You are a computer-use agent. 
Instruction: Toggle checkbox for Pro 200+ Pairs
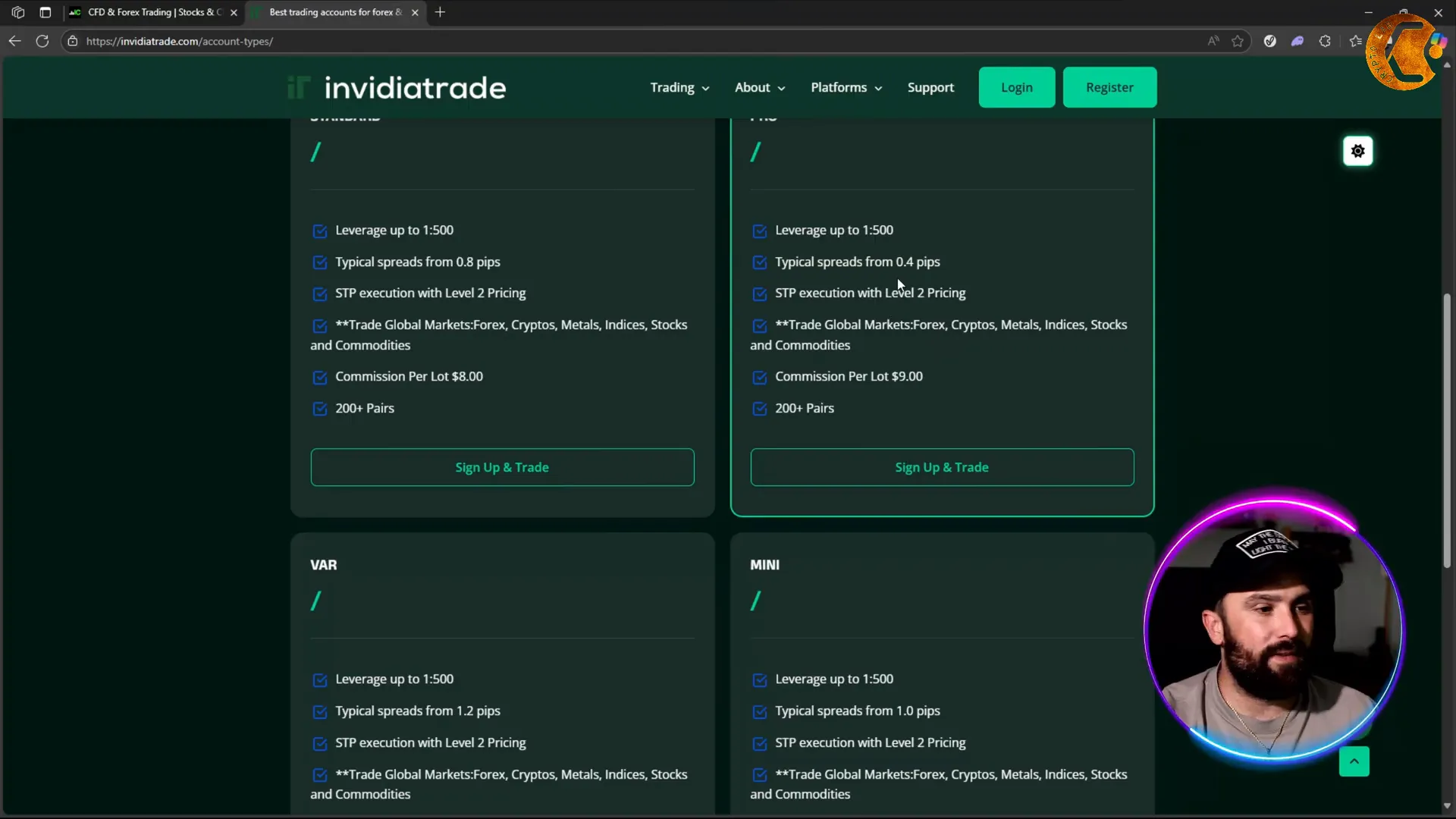tap(759, 409)
